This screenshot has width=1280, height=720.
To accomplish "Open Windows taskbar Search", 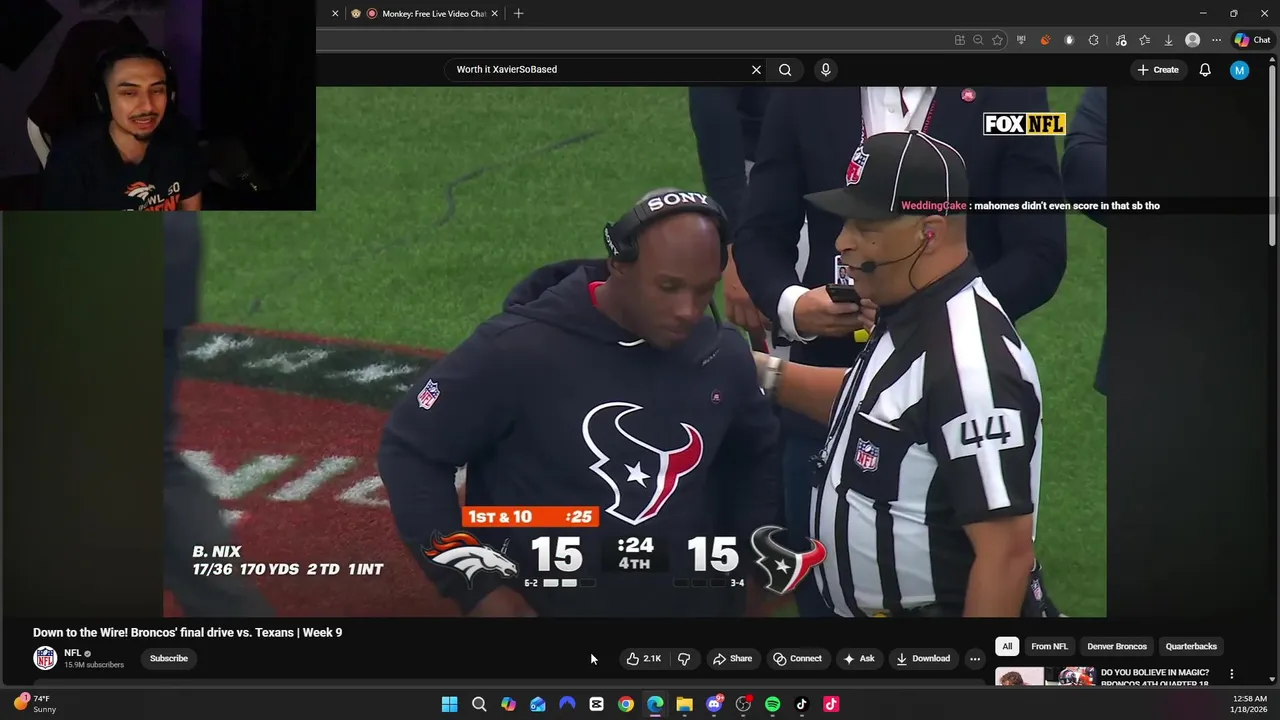I will pos(479,704).
